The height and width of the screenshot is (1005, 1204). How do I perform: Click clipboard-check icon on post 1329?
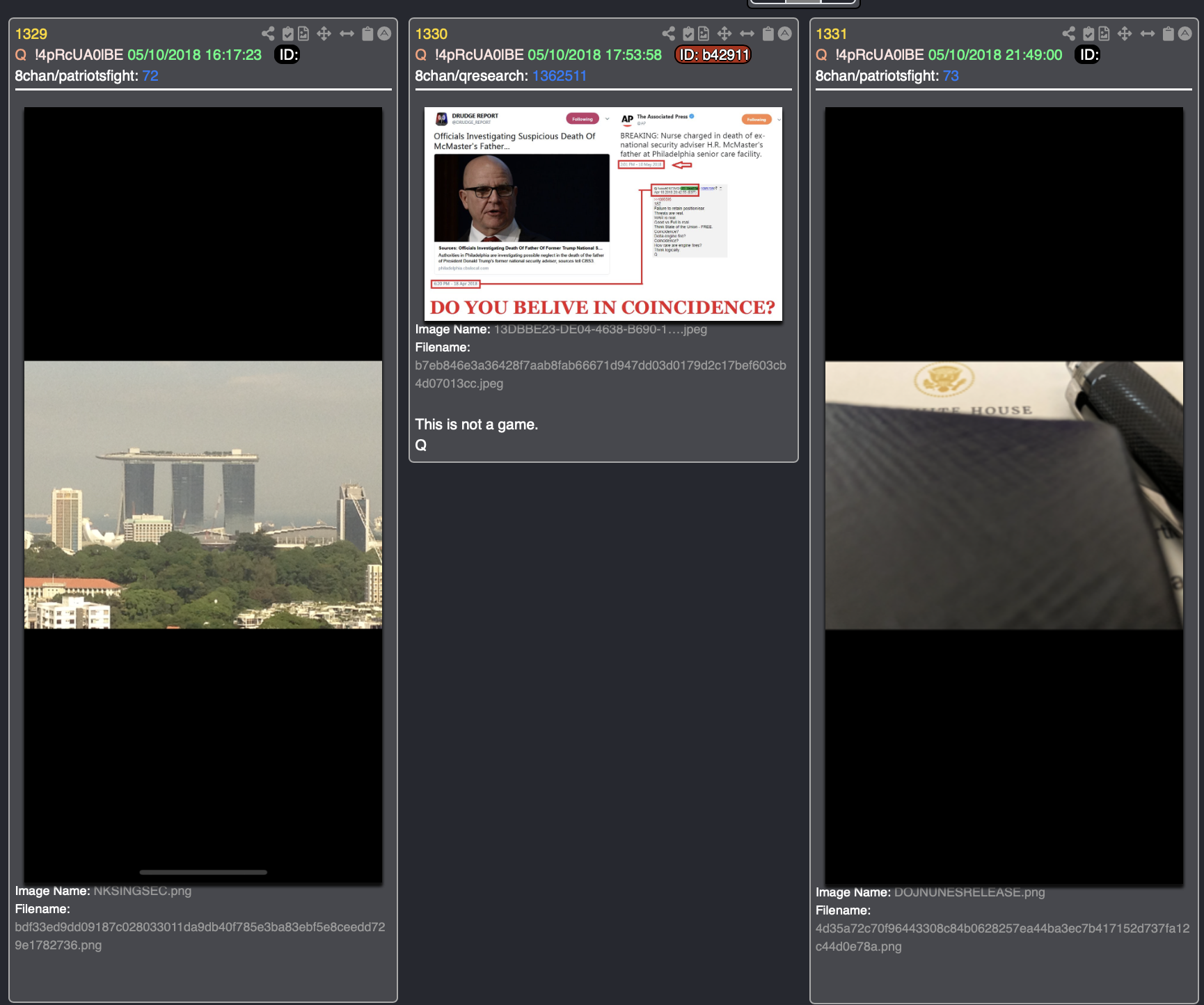pyautogui.click(x=287, y=33)
